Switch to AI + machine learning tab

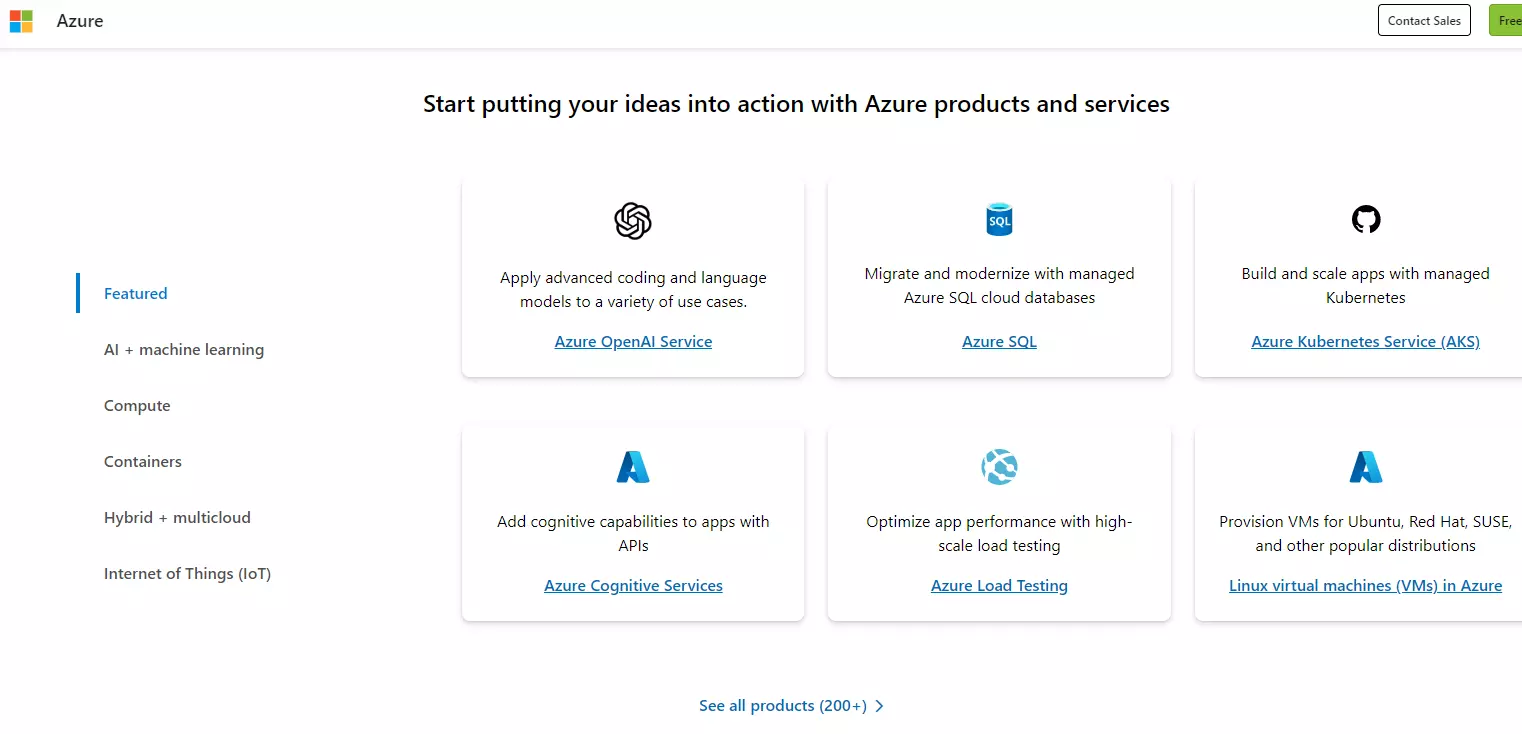click(184, 349)
